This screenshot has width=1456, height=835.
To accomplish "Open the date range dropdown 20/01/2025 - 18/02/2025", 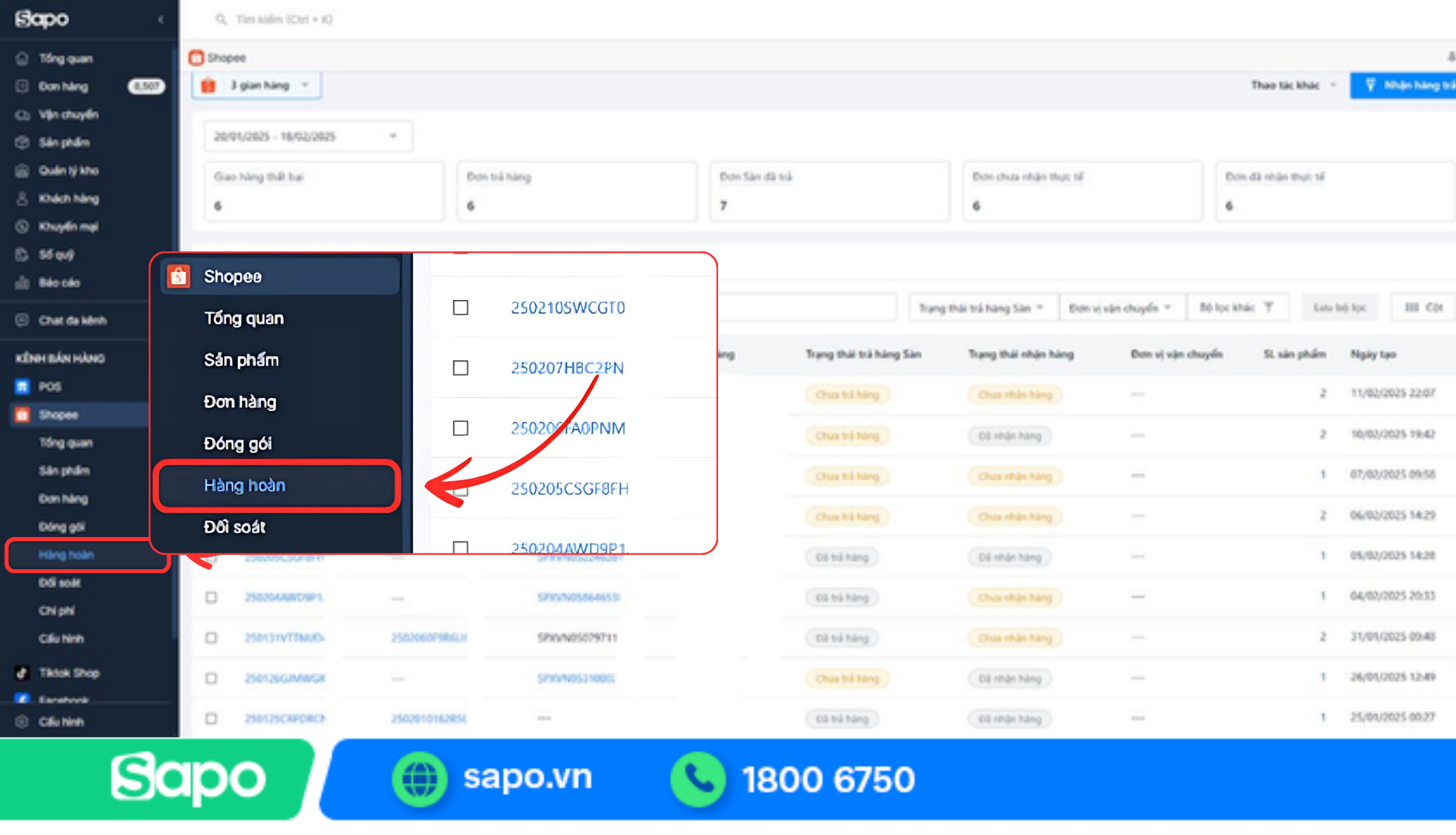I will [308, 136].
